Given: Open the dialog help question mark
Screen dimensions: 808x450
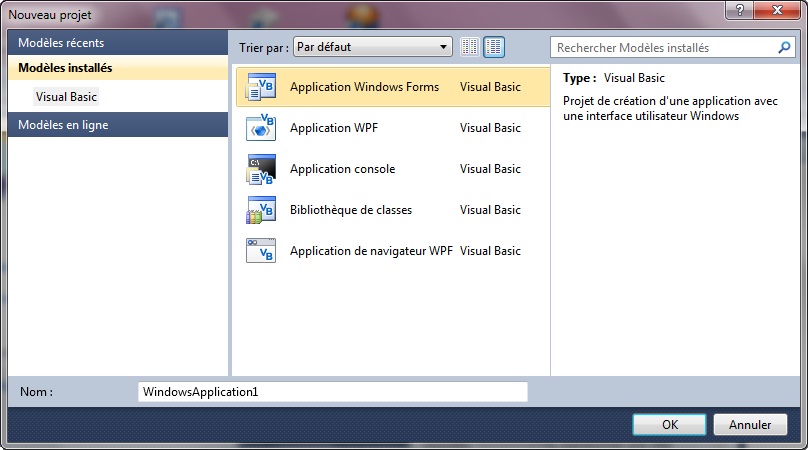Looking at the screenshot, I should tap(739, 10).
